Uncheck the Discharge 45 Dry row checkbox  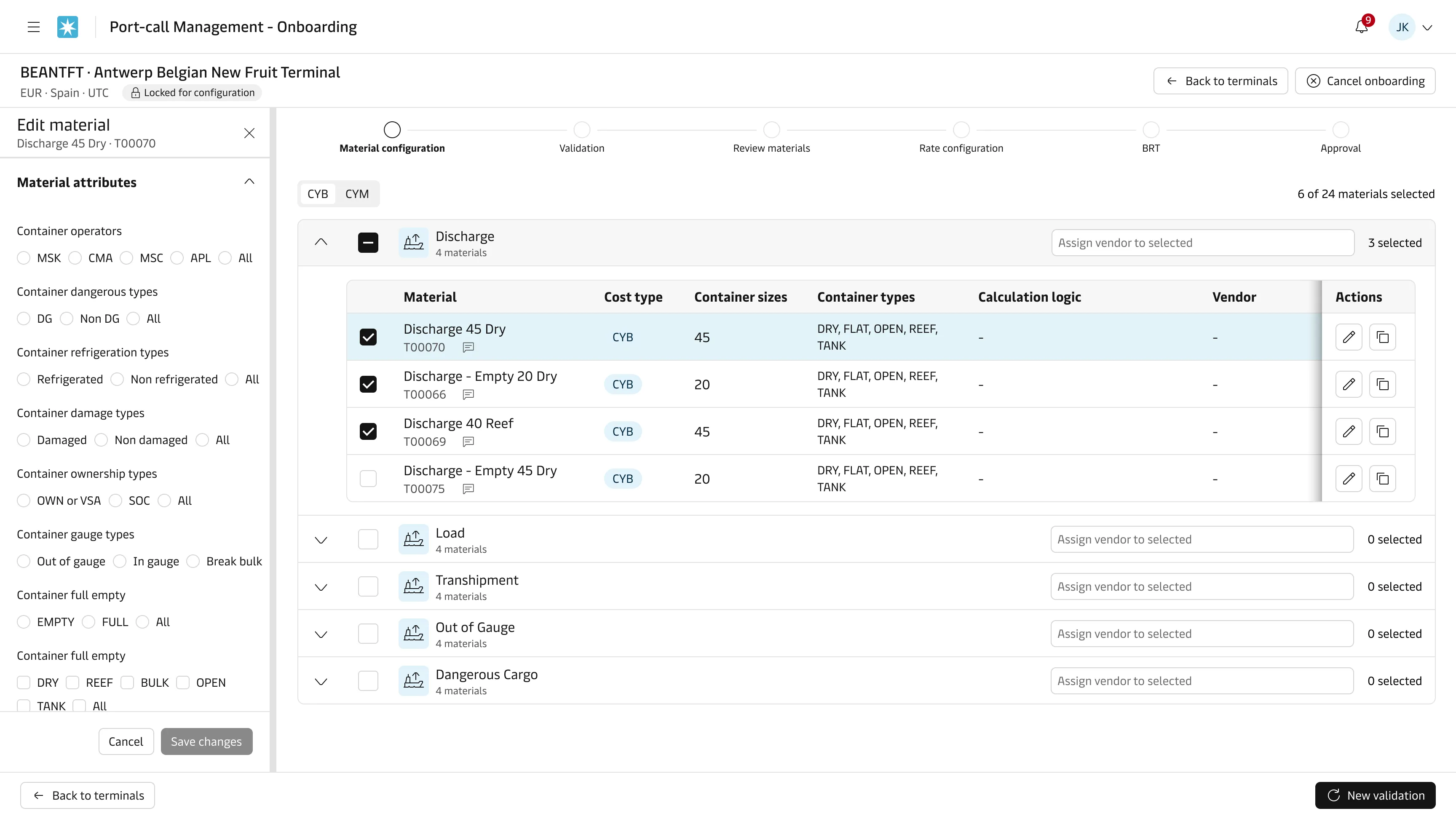[368, 337]
